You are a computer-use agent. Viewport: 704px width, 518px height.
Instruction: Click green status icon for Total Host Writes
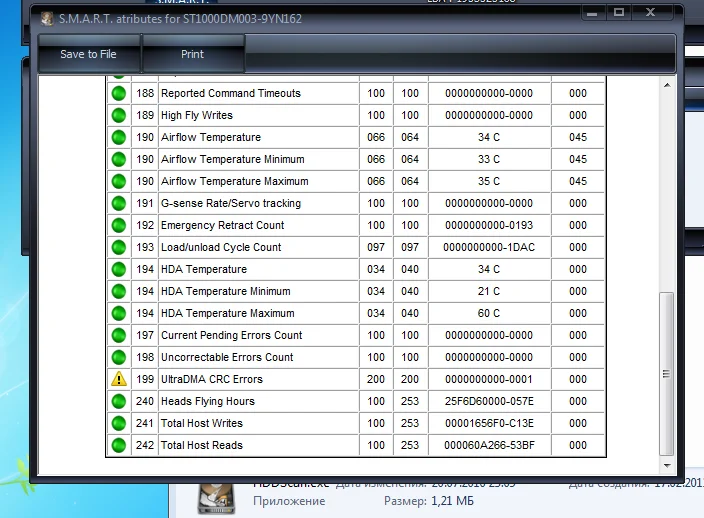coord(119,423)
